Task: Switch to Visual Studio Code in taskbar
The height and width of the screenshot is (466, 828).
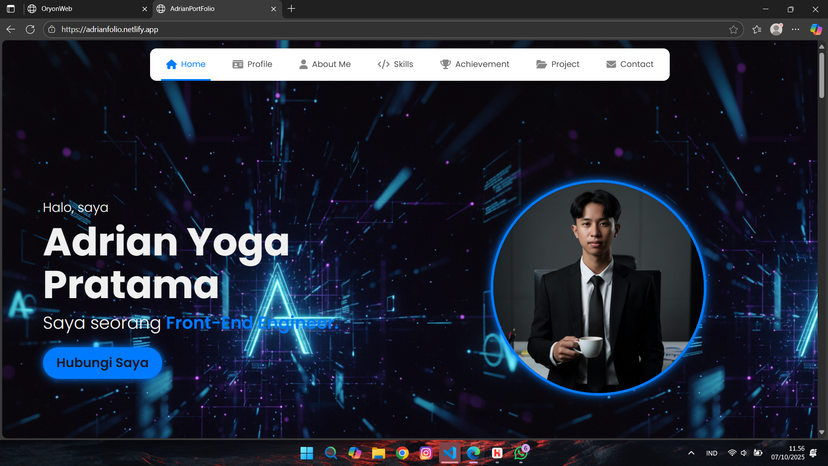Action: 449,453
